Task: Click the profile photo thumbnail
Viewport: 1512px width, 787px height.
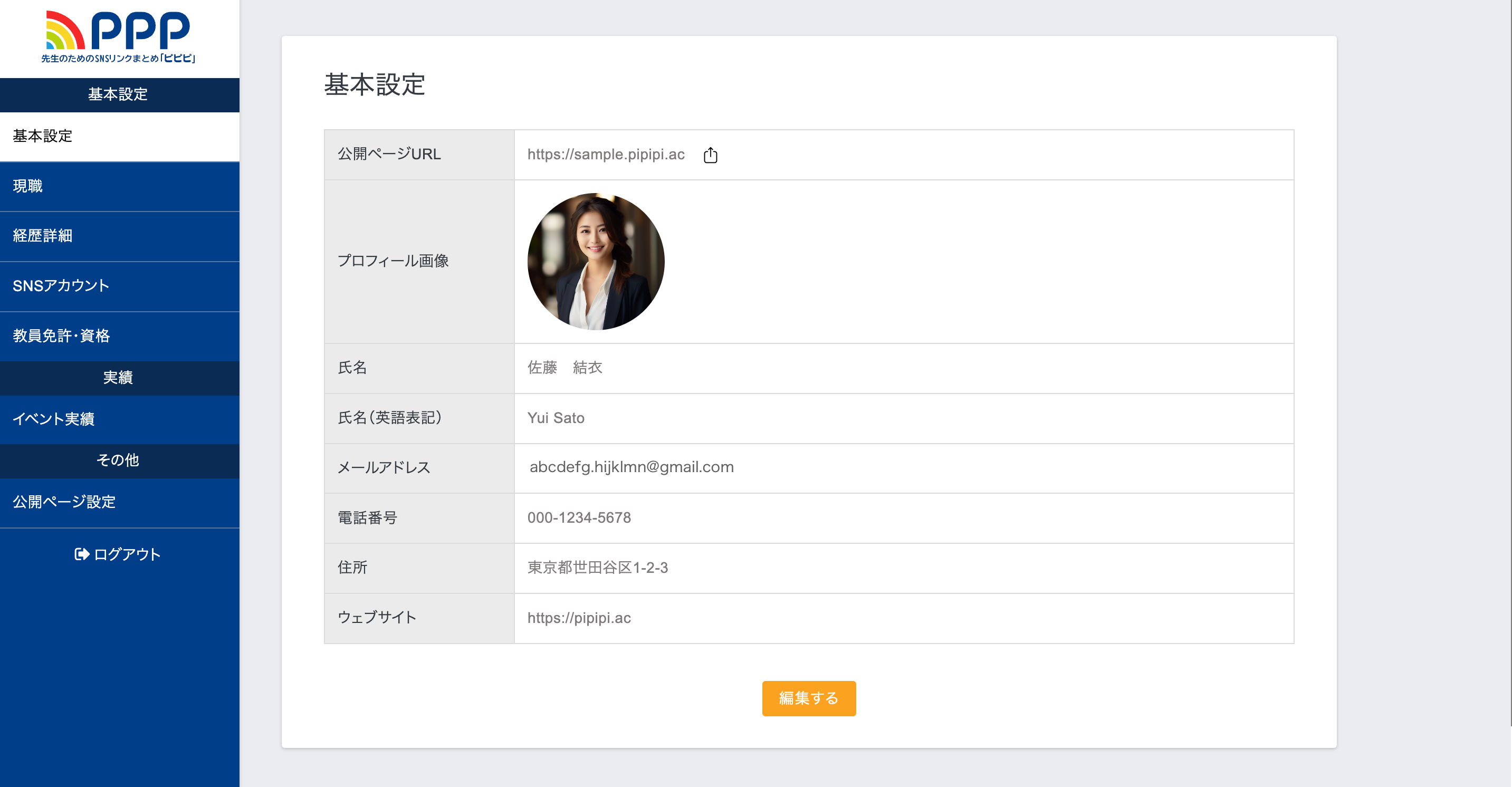Action: pyautogui.click(x=596, y=262)
